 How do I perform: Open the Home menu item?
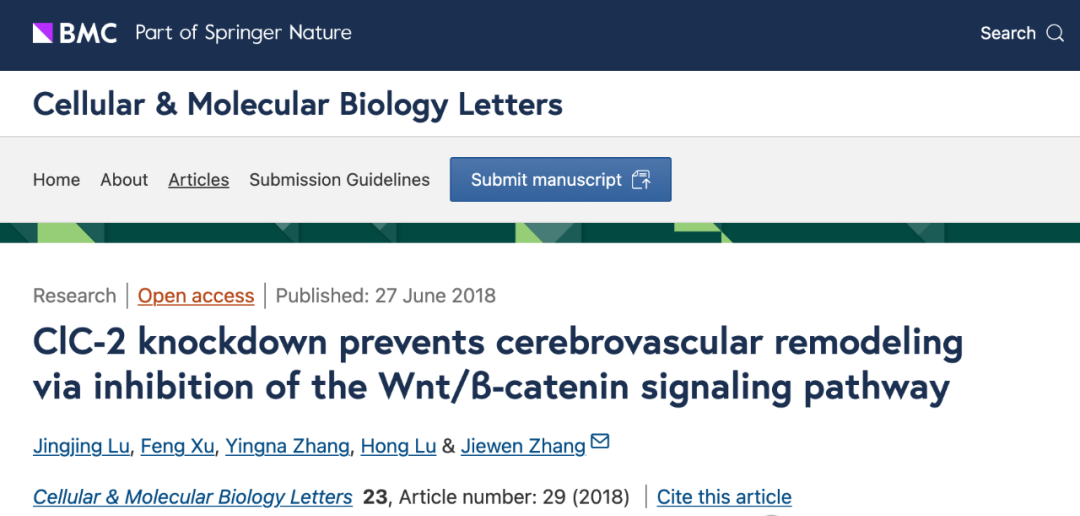click(56, 180)
